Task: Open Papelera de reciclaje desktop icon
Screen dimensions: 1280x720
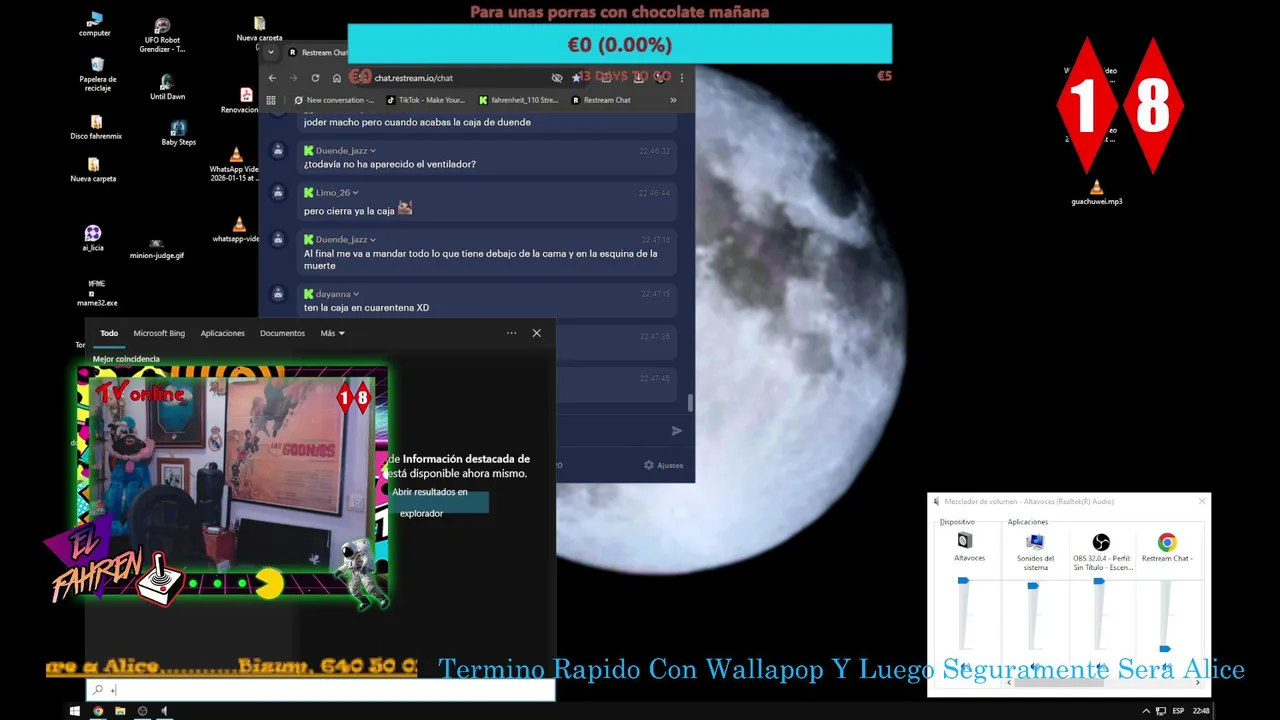Action: (97, 74)
